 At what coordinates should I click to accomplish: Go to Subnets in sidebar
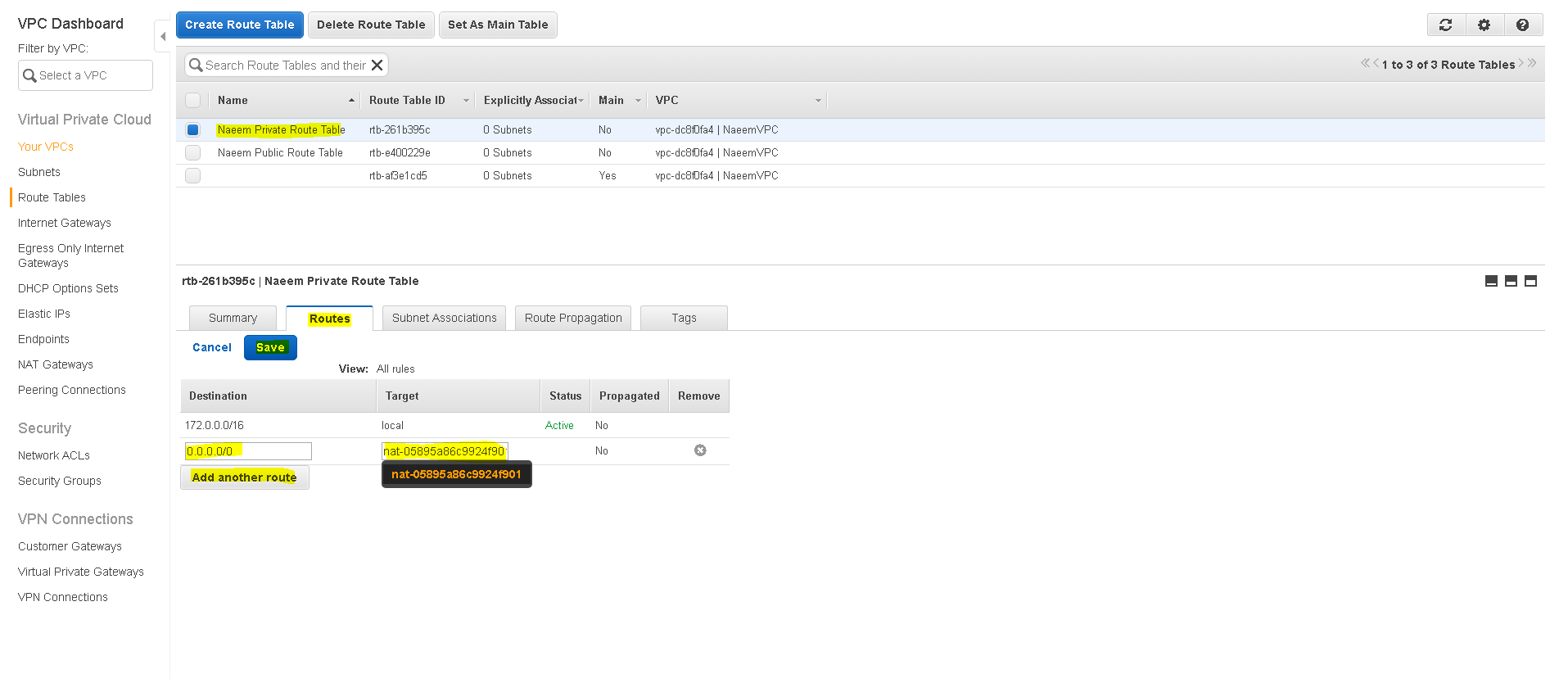pyautogui.click(x=39, y=172)
